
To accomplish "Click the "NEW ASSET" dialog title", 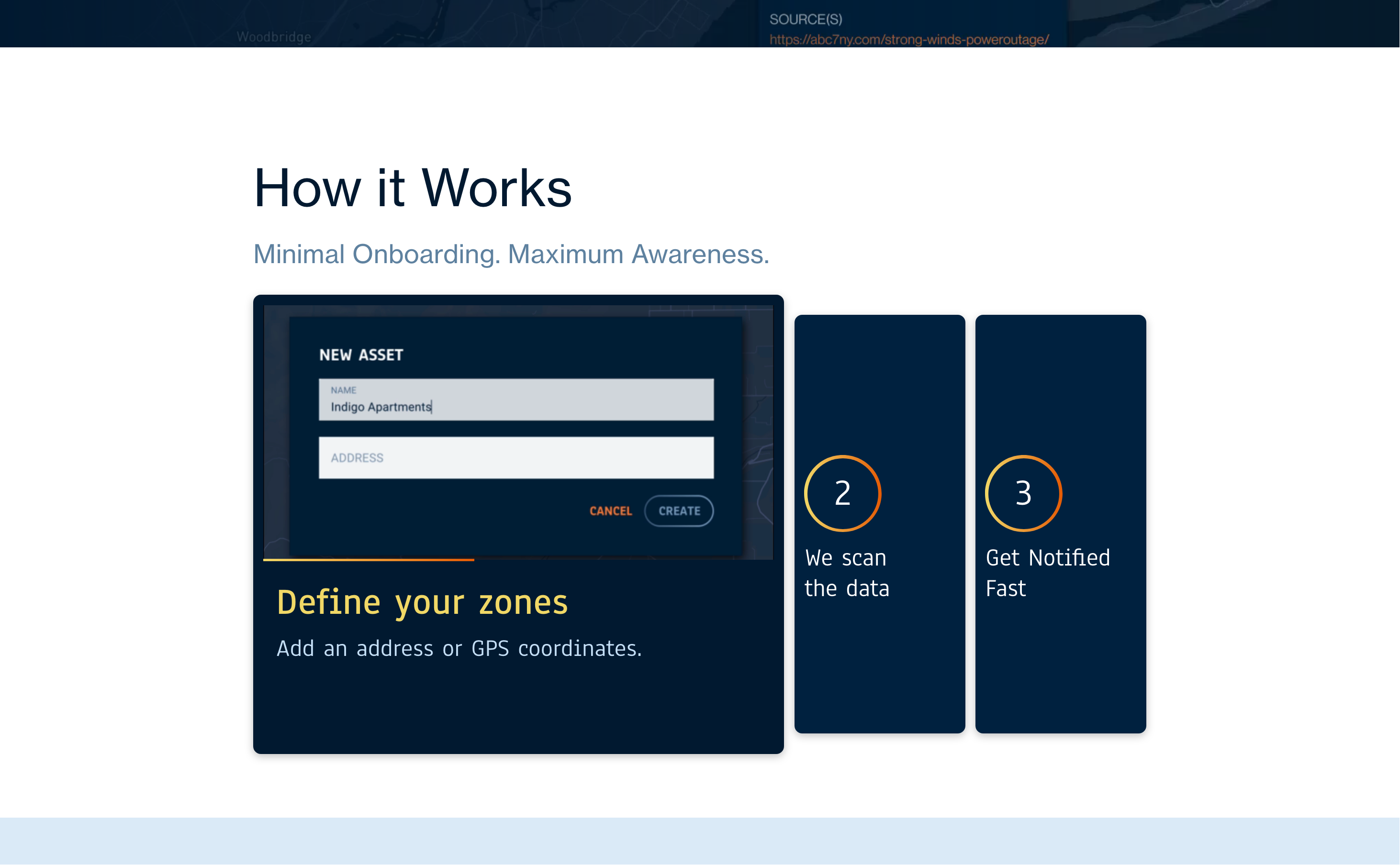I will 360,355.
